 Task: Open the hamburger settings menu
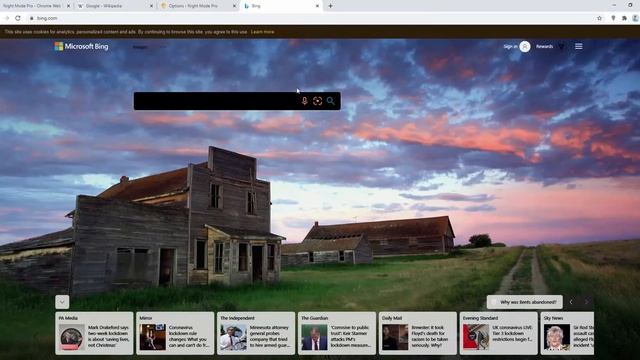[579, 47]
